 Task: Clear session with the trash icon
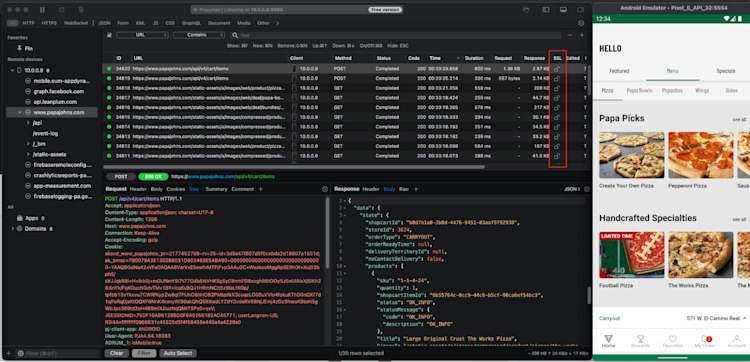pos(81,10)
